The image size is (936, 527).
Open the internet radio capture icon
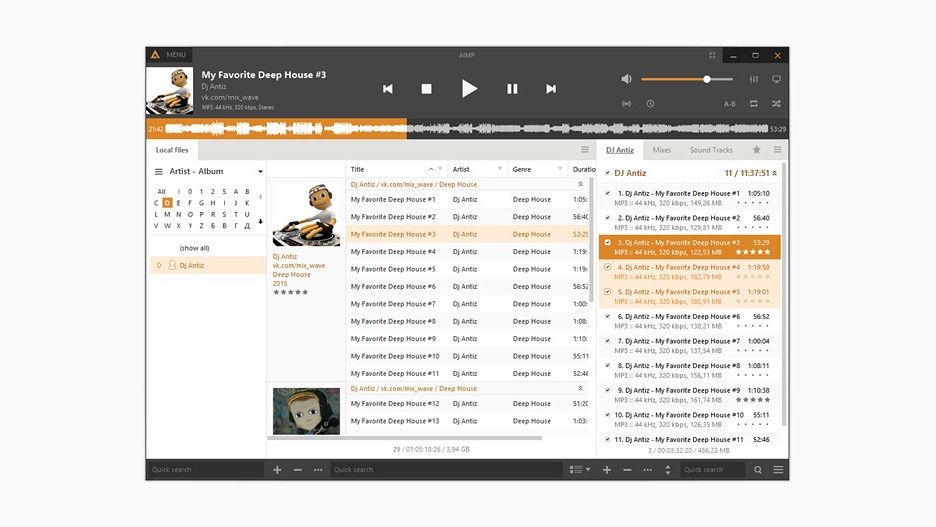(x=626, y=104)
